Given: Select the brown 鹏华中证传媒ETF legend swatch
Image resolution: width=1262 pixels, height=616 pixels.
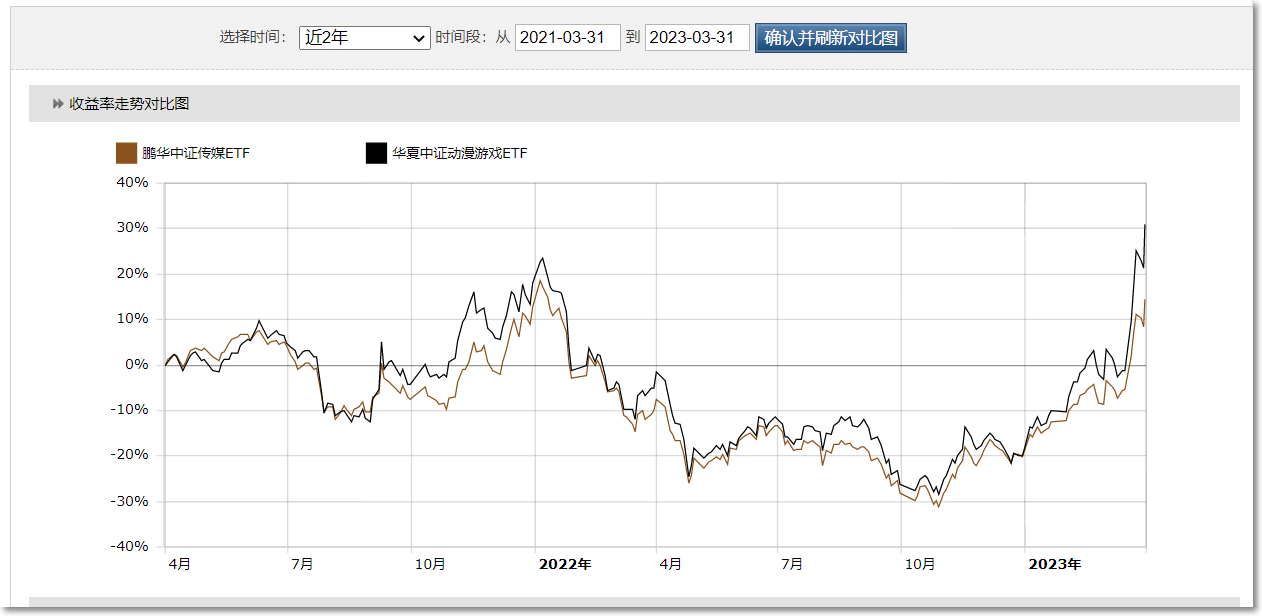Looking at the screenshot, I should coord(126,153).
